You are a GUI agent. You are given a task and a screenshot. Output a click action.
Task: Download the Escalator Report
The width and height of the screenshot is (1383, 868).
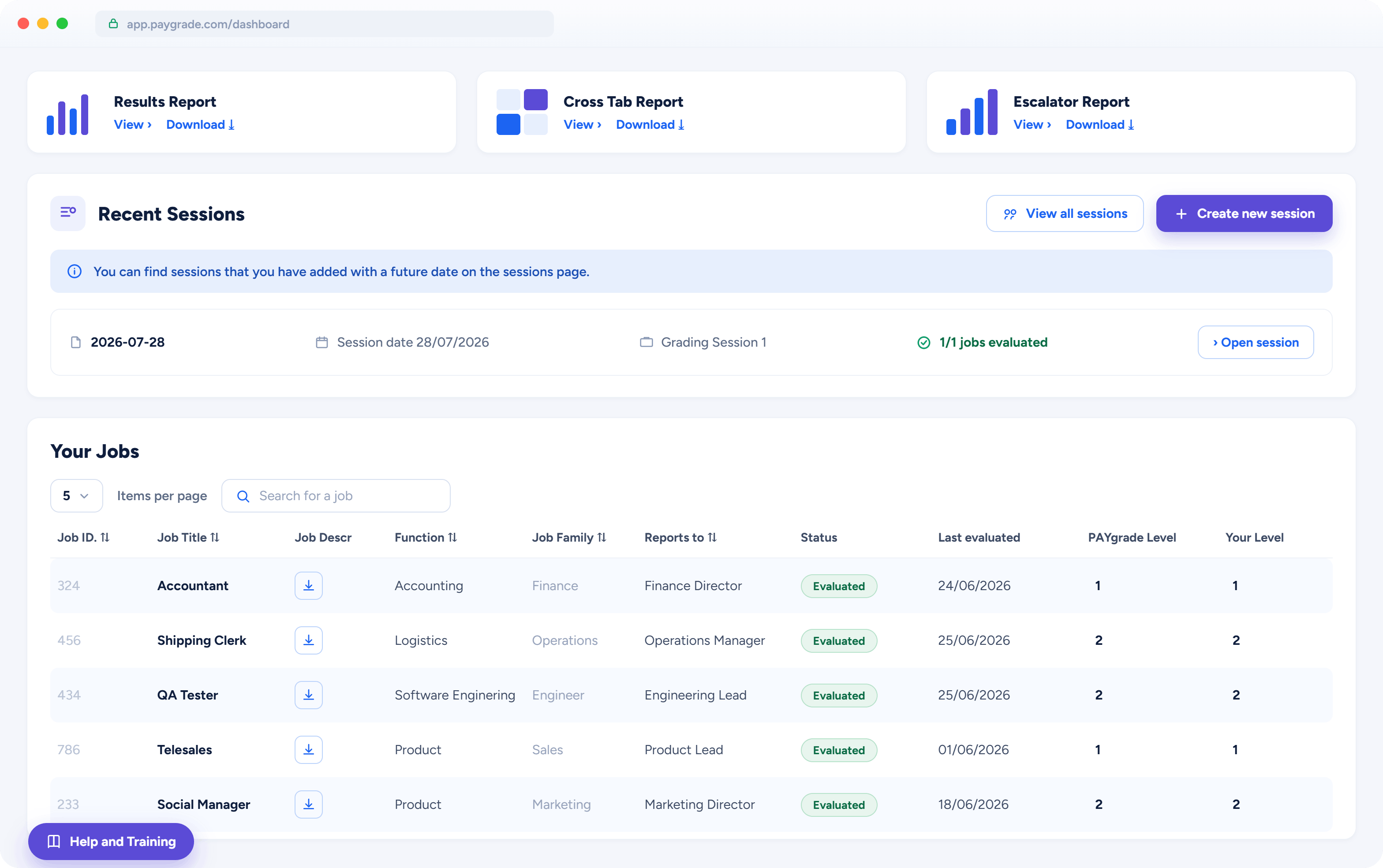1100,124
